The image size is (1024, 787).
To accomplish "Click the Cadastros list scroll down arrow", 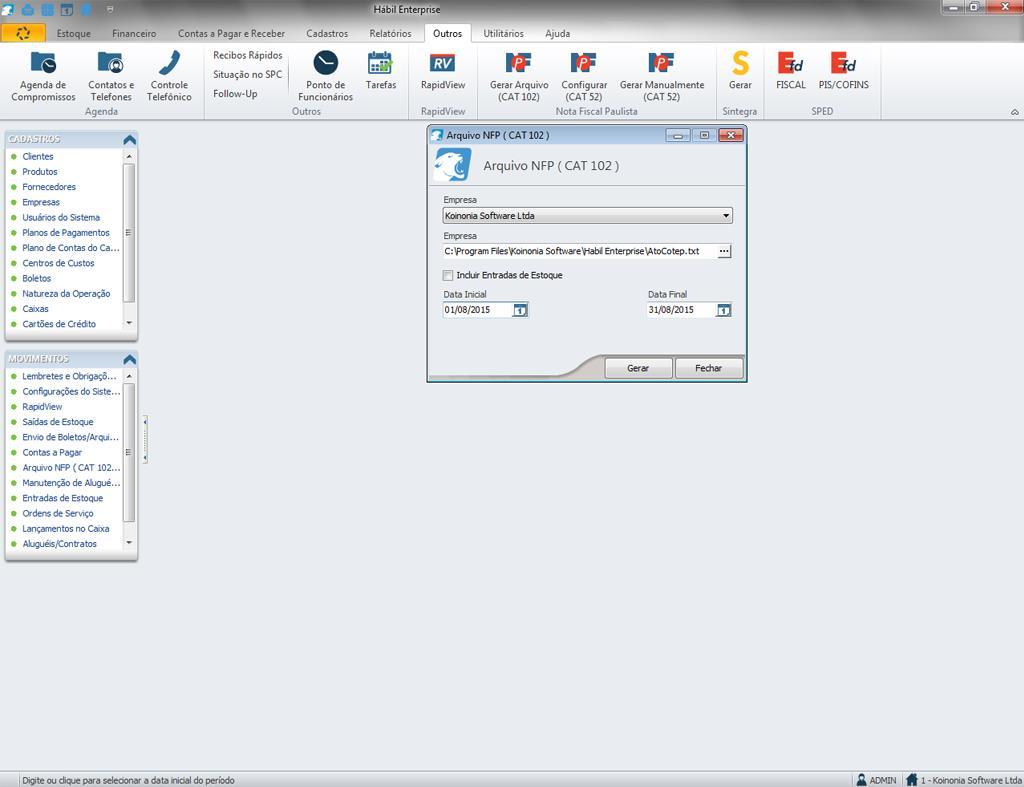I will [129, 323].
